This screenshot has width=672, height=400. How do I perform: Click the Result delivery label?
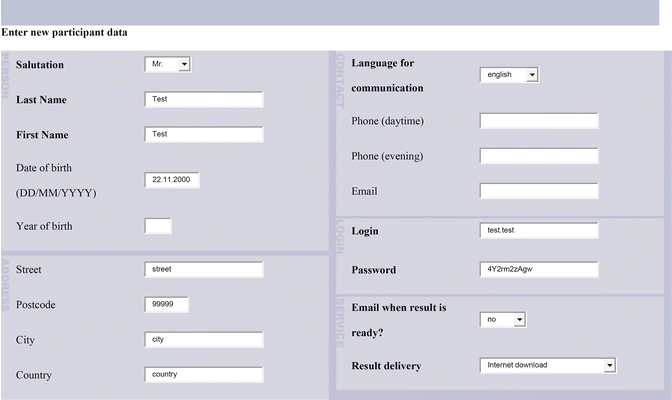(x=386, y=366)
